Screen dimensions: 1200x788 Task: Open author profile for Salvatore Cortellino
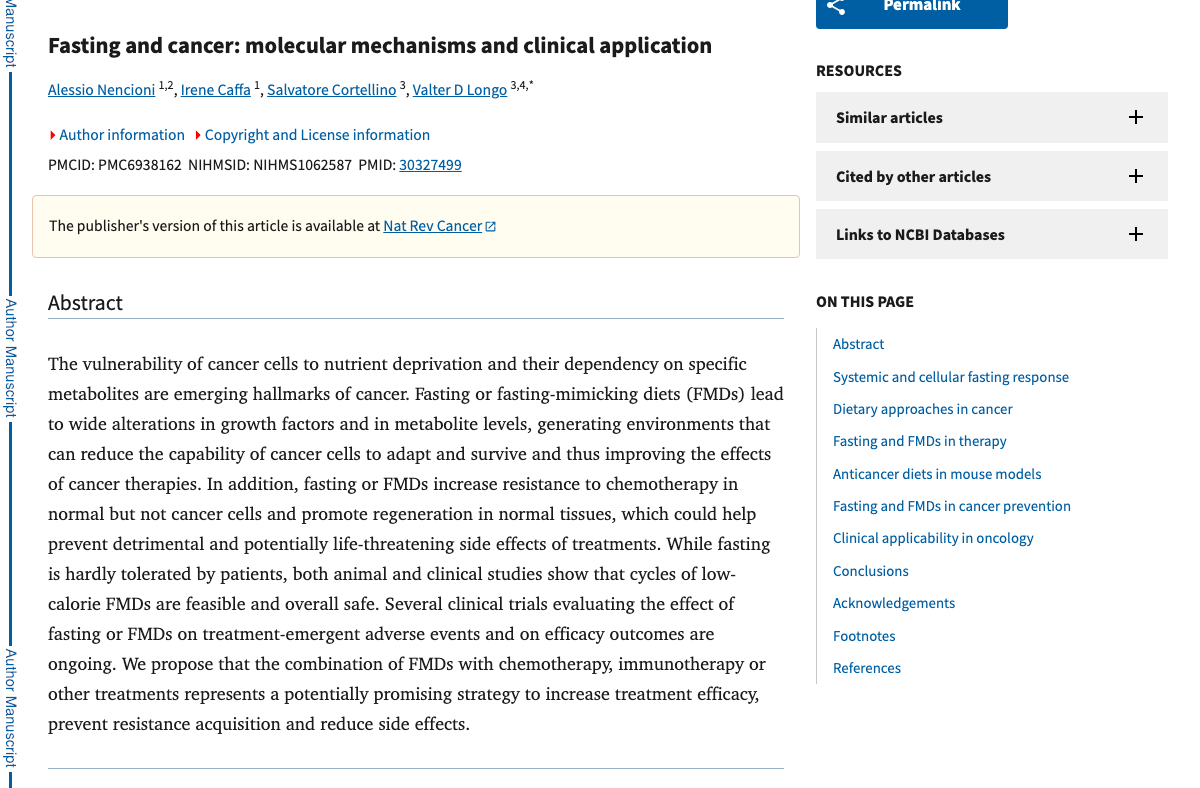coord(331,89)
